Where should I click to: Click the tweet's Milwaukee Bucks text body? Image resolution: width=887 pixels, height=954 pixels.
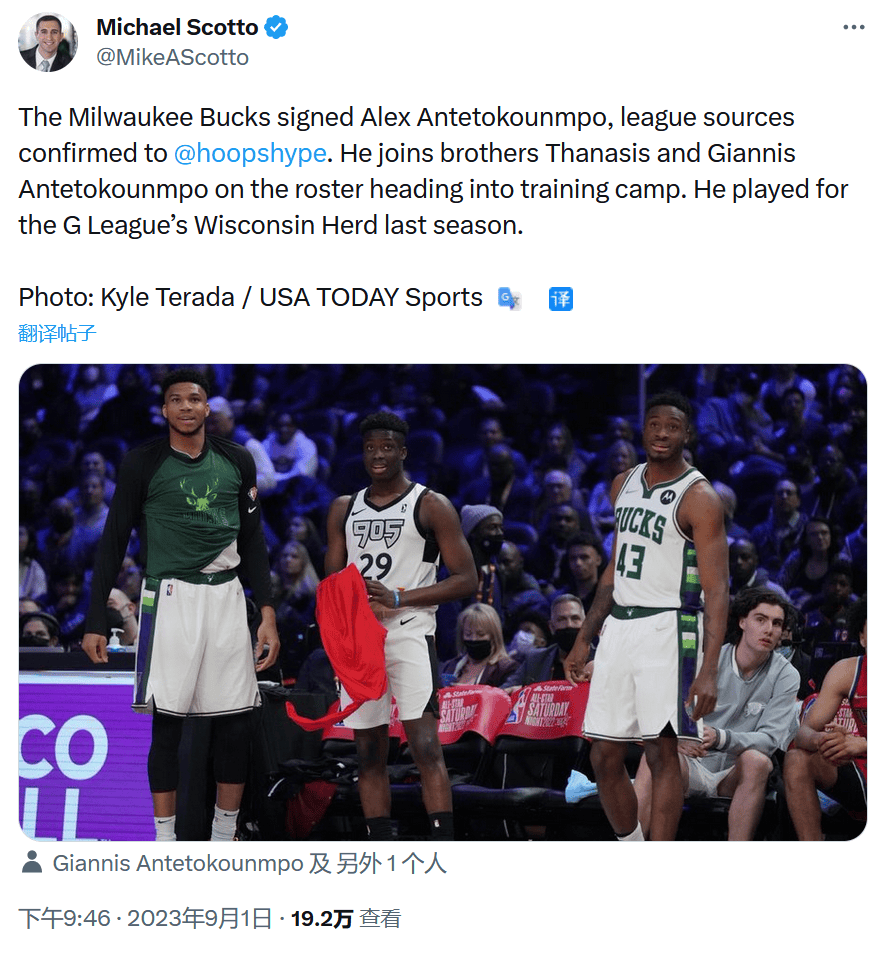coord(433,171)
